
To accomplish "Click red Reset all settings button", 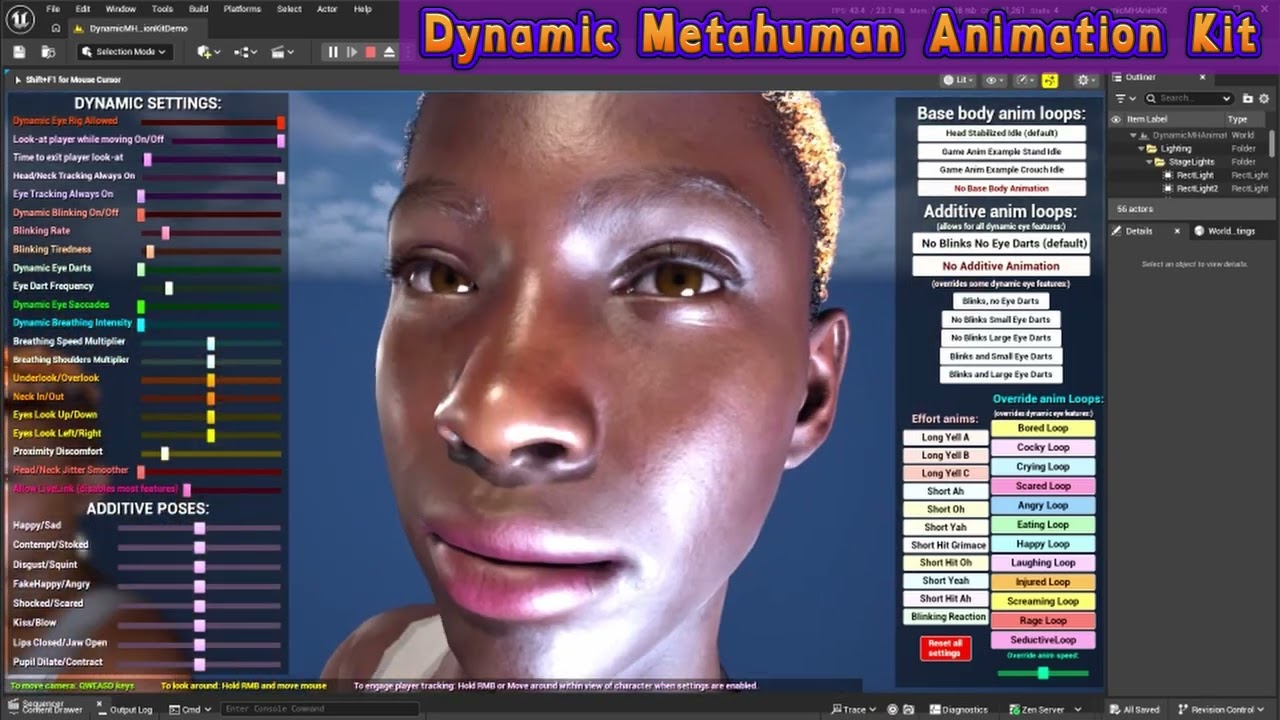I will pyautogui.click(x=945, y=648).
